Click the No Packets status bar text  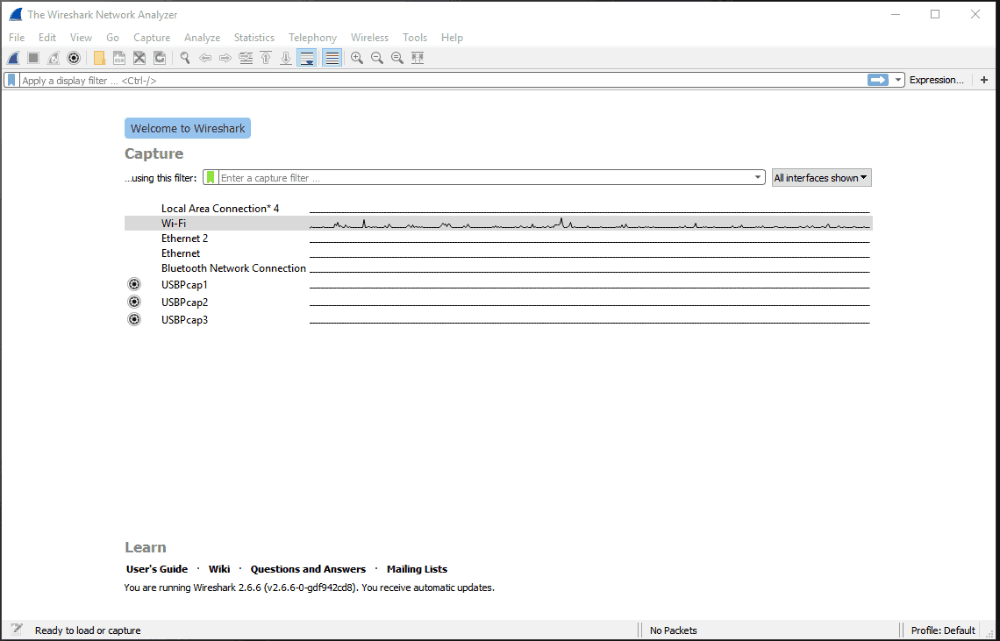click(673, 630)
